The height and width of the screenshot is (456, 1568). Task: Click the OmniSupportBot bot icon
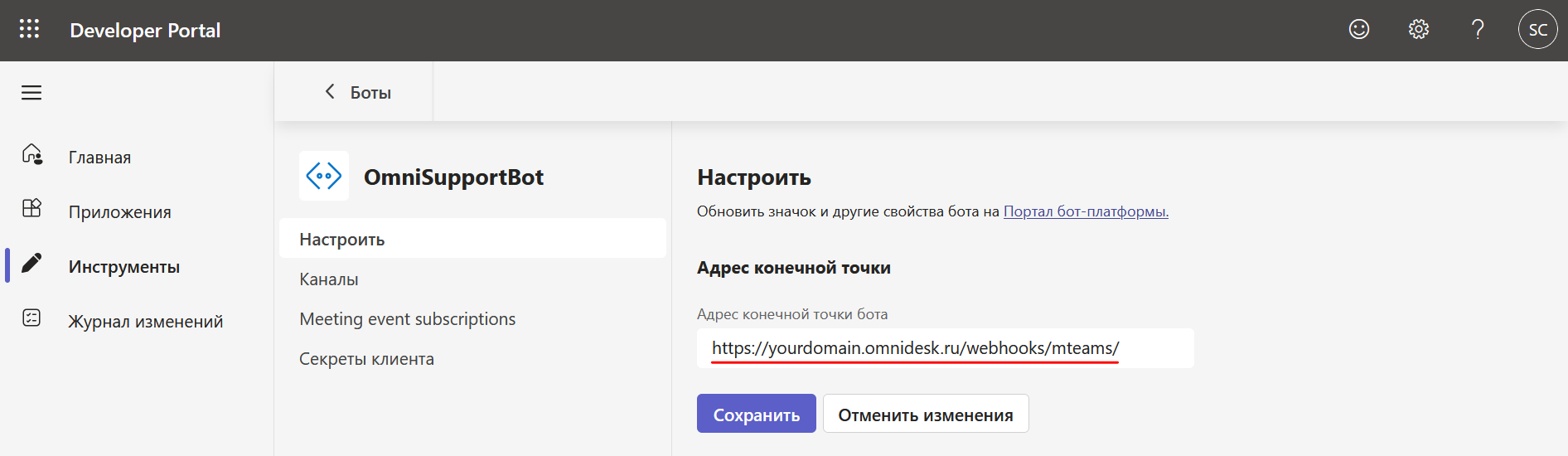pyautogui.click(x=324, y=176)
